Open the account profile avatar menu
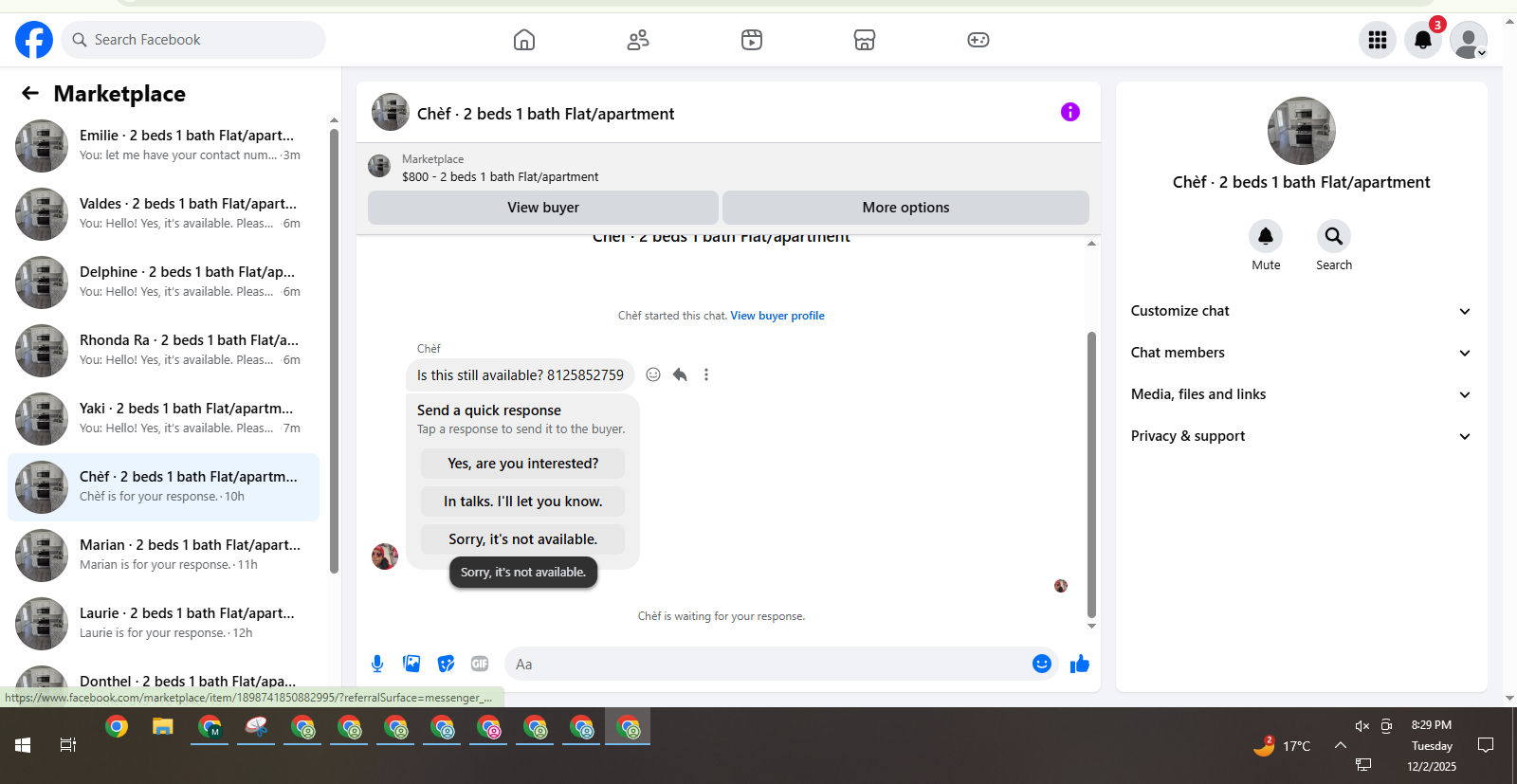The image size is (1517, 784). point(1469,40)
